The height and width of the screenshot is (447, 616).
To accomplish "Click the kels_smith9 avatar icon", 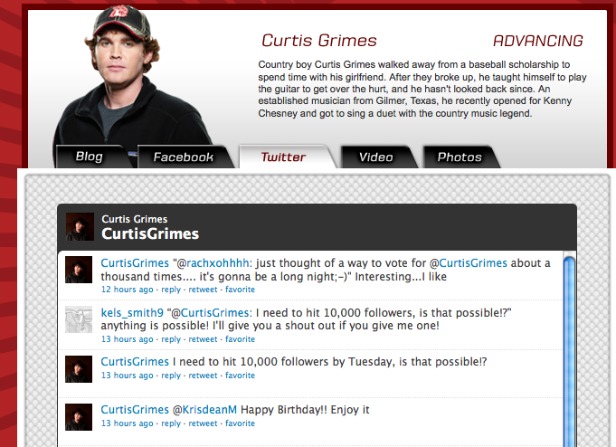I will (x=79, y=318).
